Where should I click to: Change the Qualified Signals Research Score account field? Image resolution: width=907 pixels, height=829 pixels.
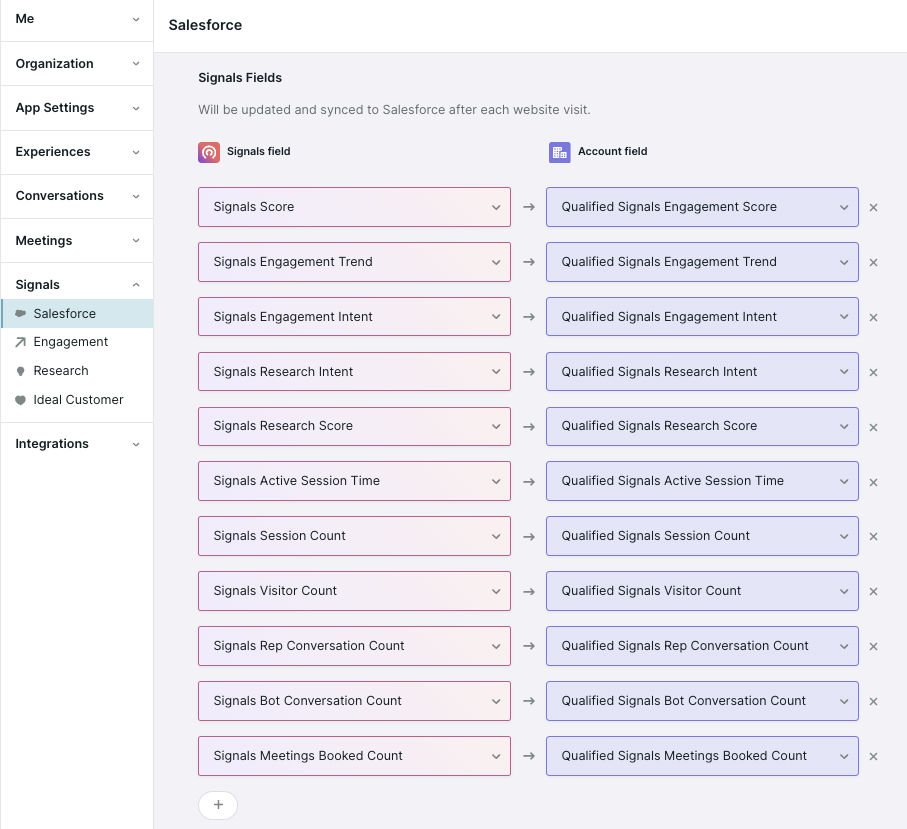[x=702, y=426]
